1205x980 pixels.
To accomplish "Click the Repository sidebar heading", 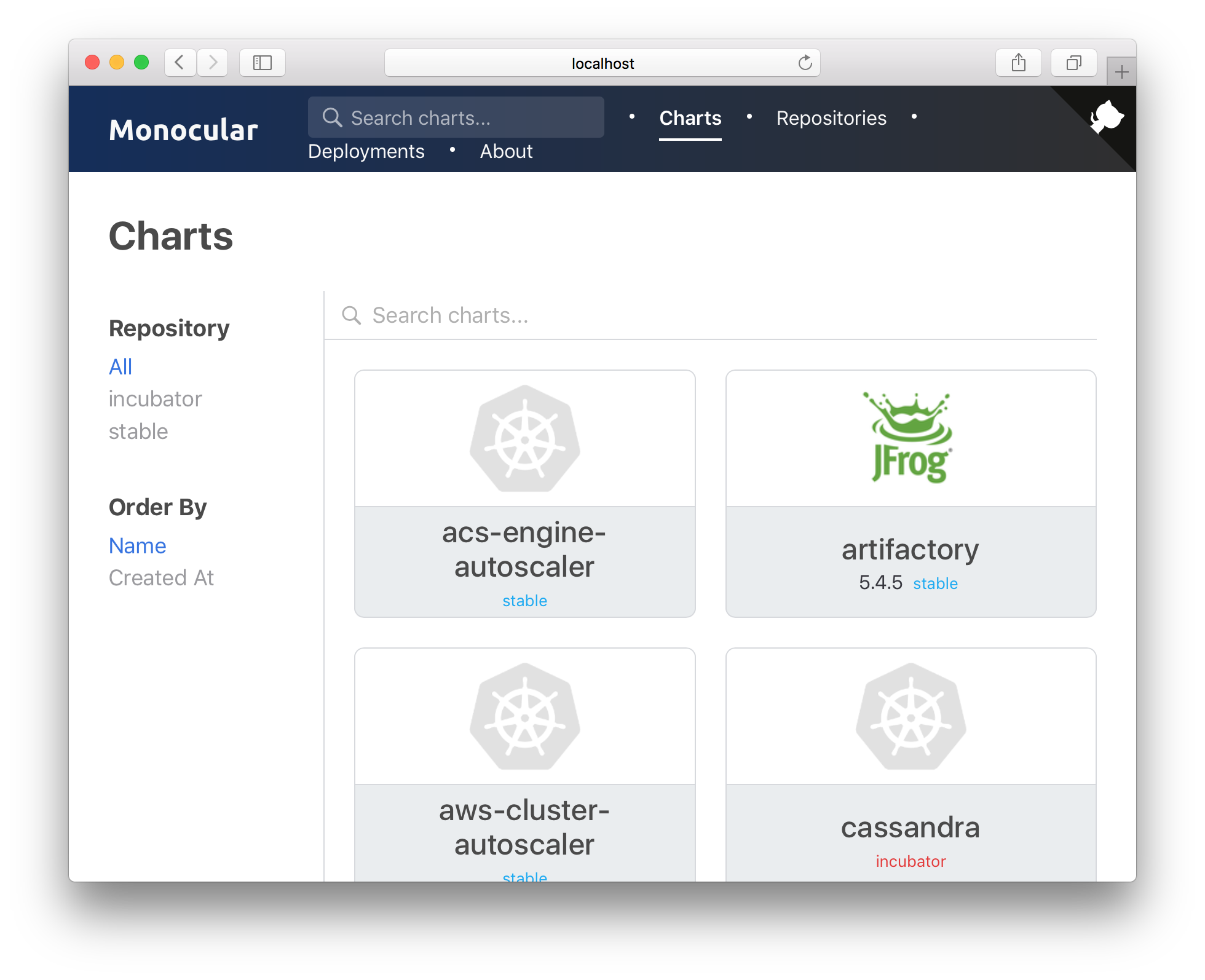I will point(169,328).
